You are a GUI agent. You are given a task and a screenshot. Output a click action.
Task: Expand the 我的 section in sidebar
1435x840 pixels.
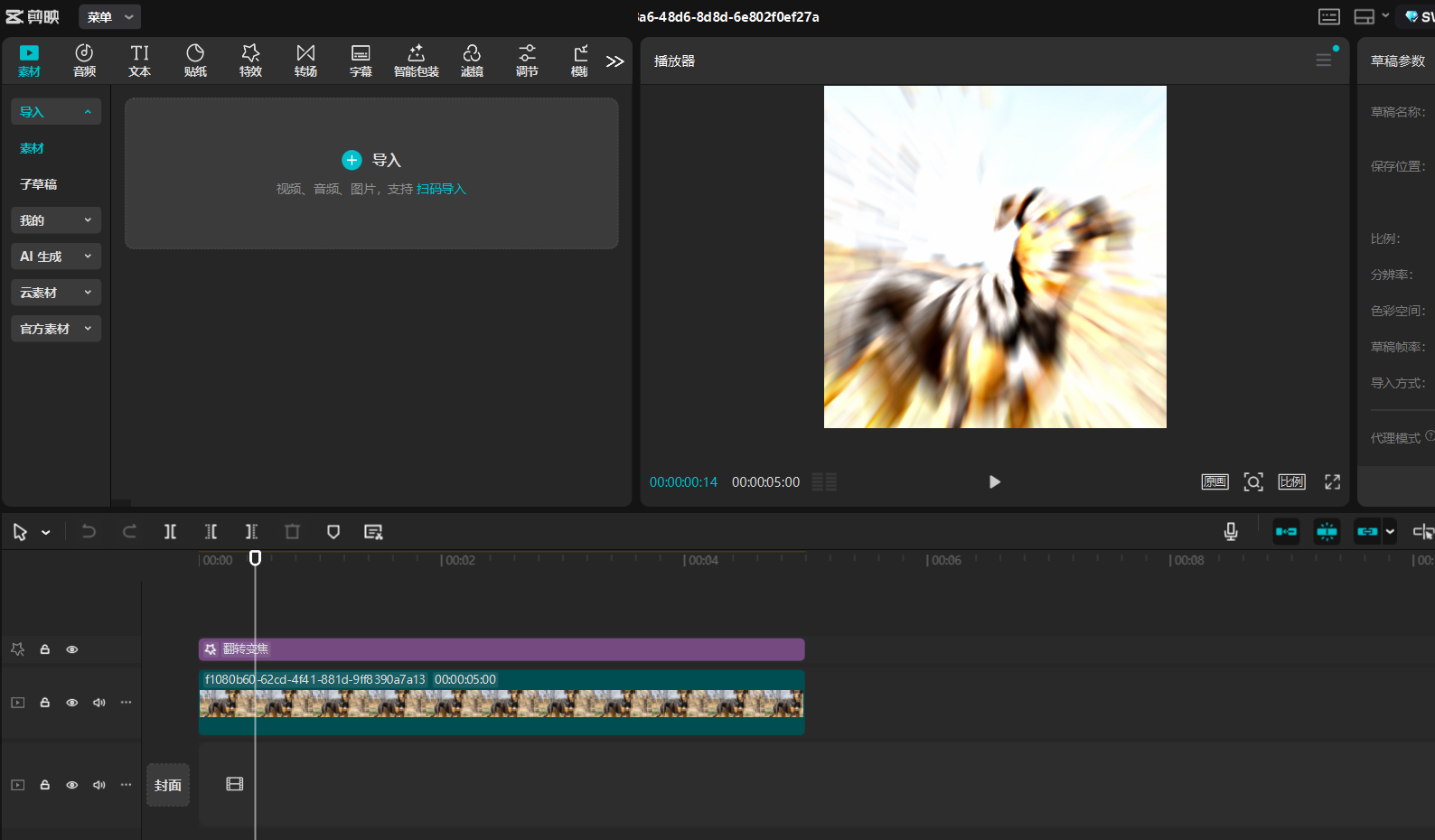(55, 220)
